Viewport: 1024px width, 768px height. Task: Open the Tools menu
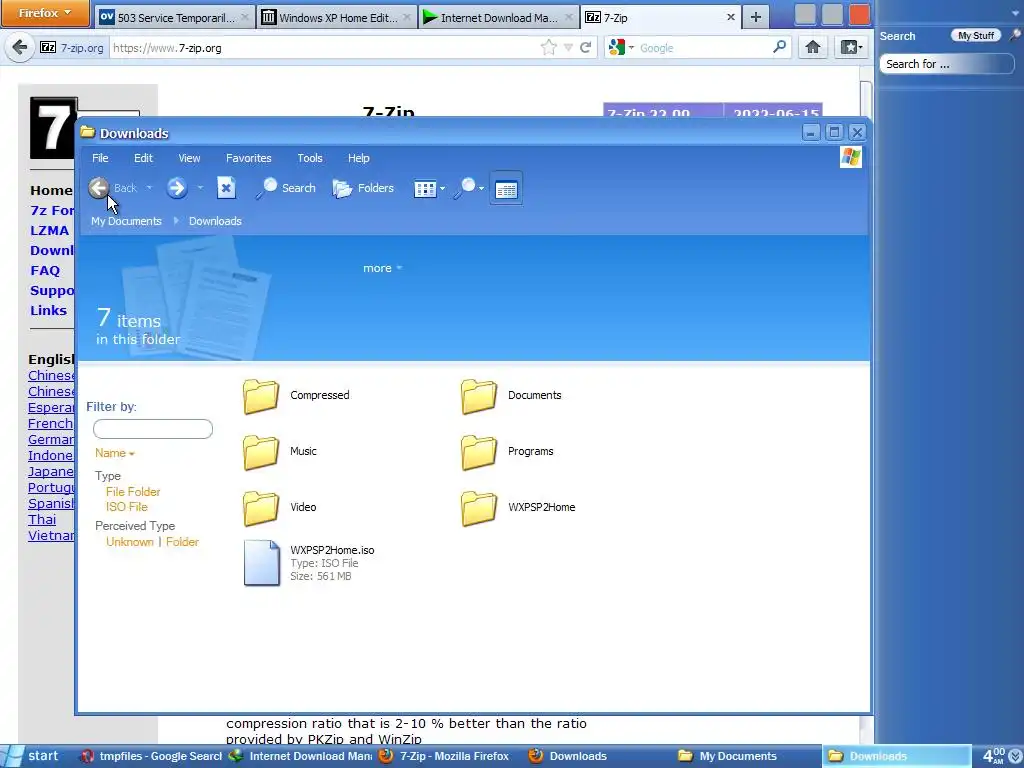point(310,158)
